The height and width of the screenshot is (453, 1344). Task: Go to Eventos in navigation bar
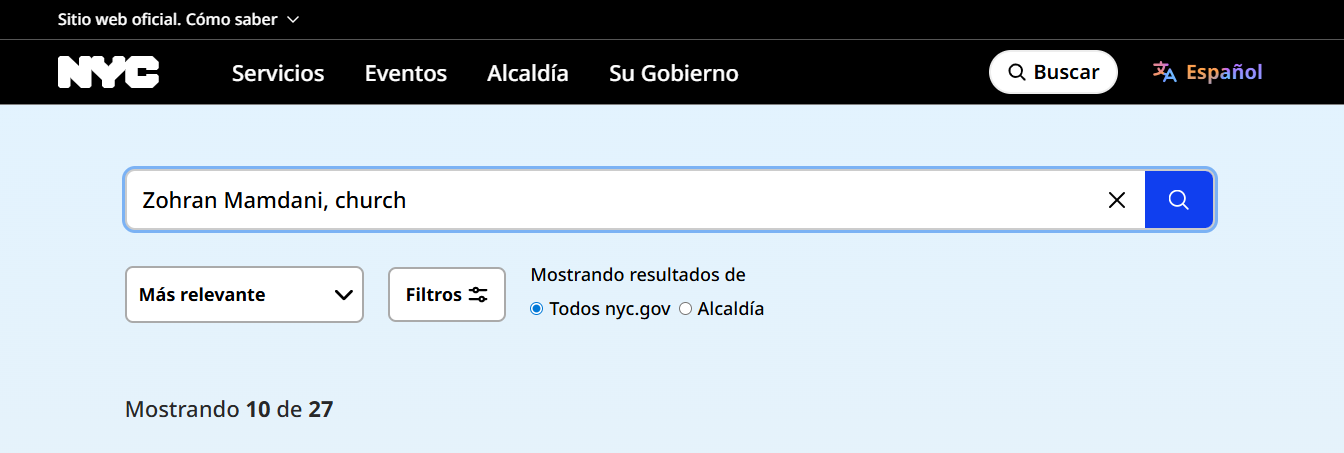405,73
